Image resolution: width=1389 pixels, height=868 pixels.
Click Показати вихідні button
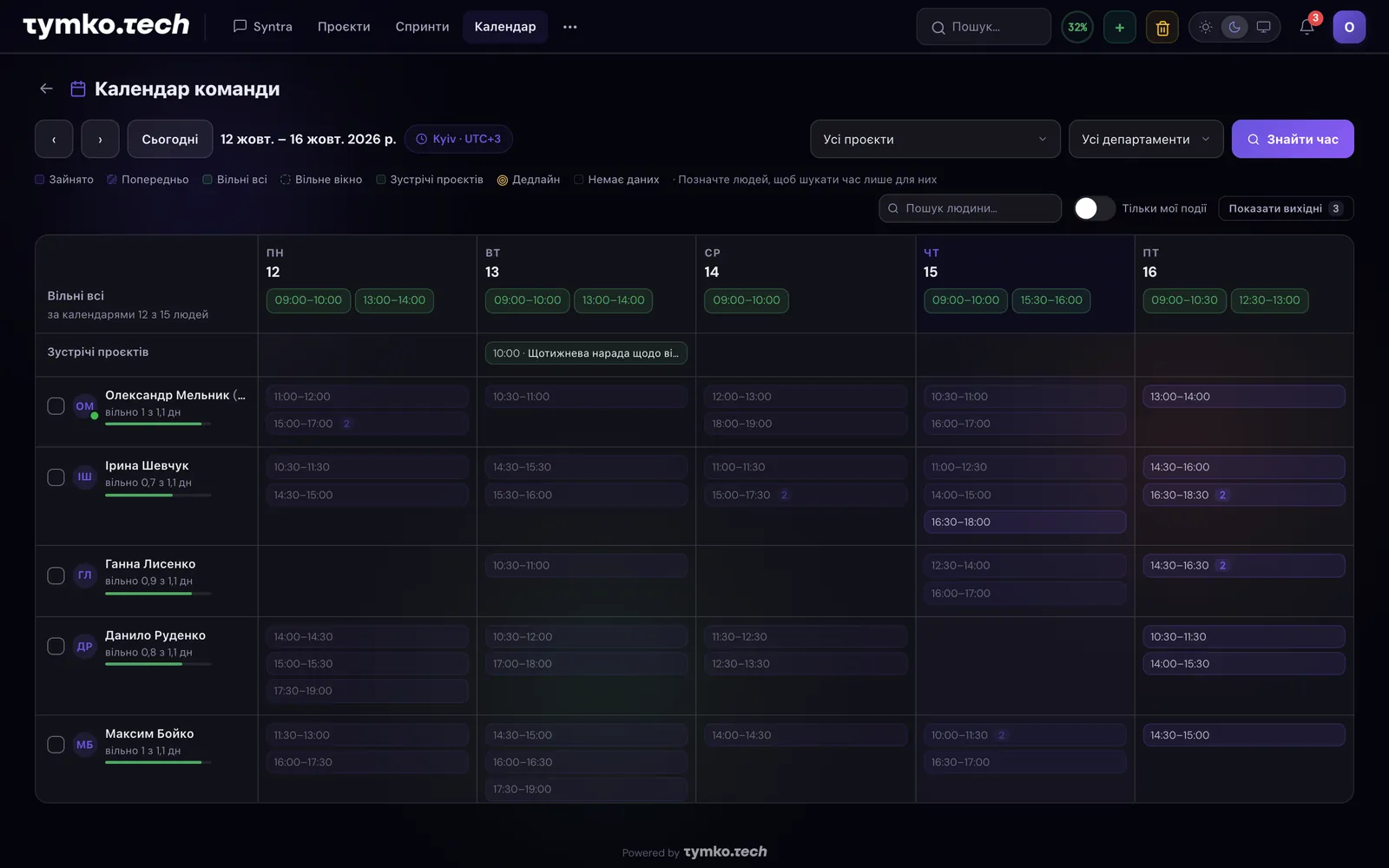pos(1286,208)
